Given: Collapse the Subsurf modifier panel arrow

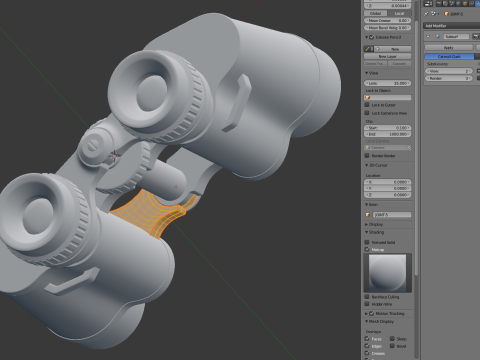Looking at the screenshot, I should point(428,37).
